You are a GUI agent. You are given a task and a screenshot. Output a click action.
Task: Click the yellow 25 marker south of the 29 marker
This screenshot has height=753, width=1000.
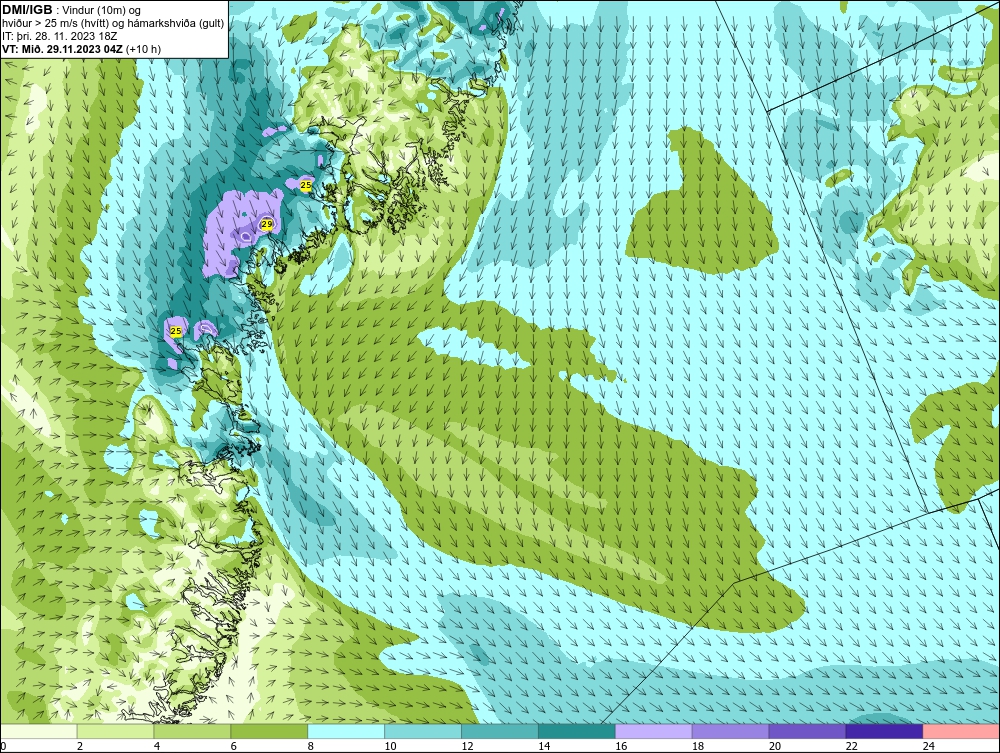click(176, 330)
